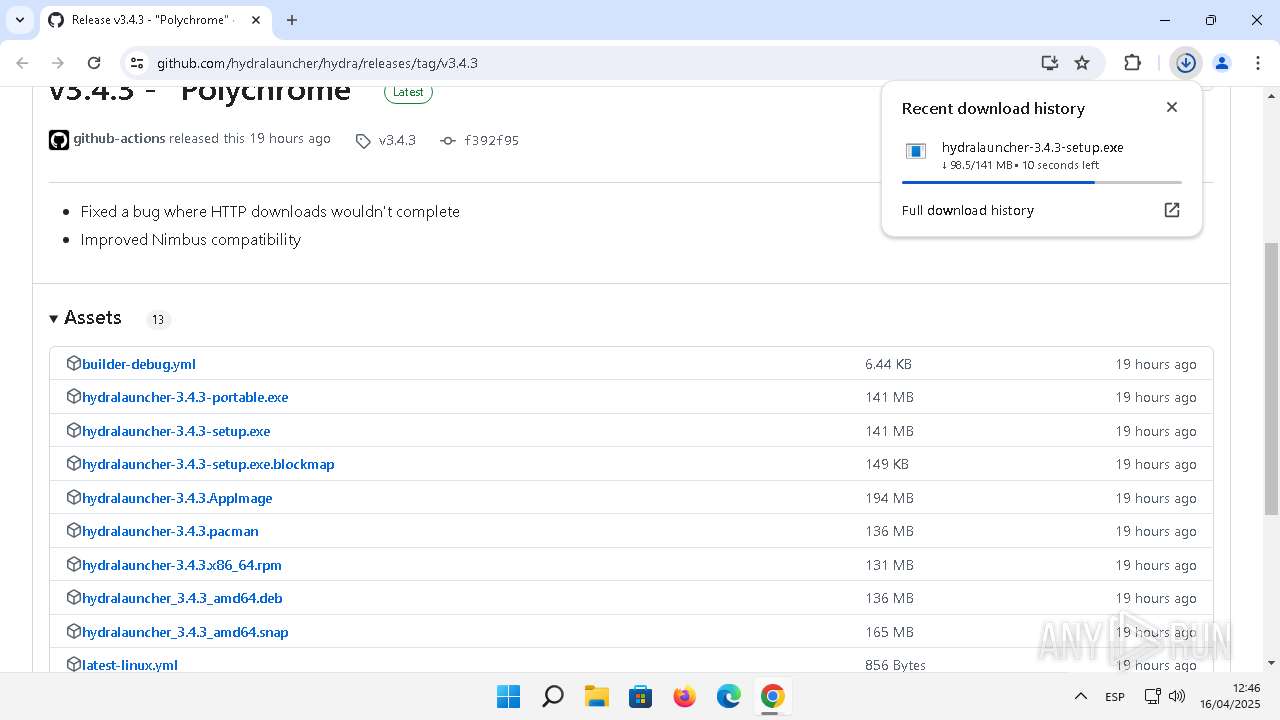1280x720 pixels.
Task: Bookmark this page with the star icon
Action: 1082,63
